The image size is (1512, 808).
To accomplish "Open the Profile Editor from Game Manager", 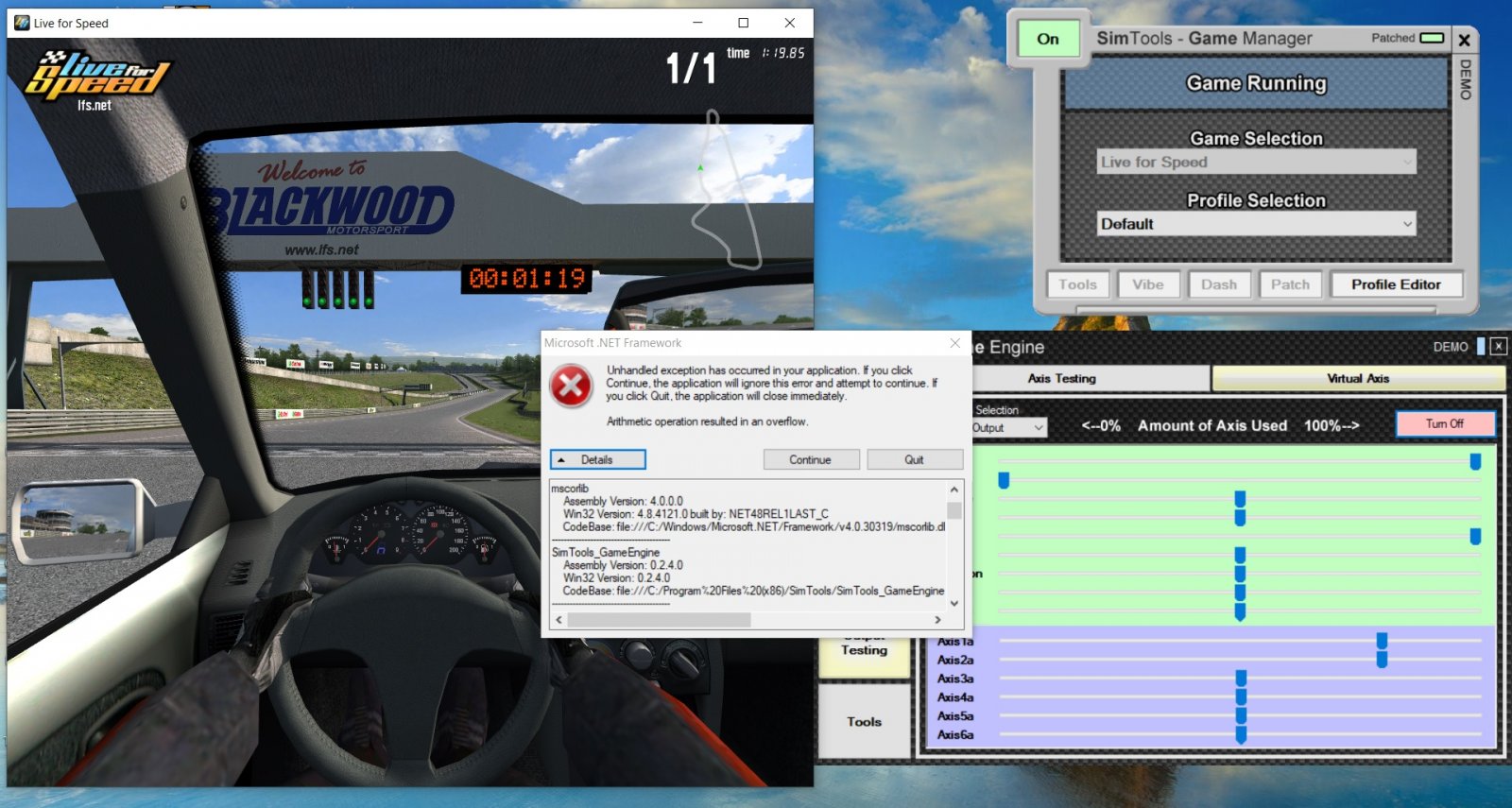I will click(x=1396, y=284).
